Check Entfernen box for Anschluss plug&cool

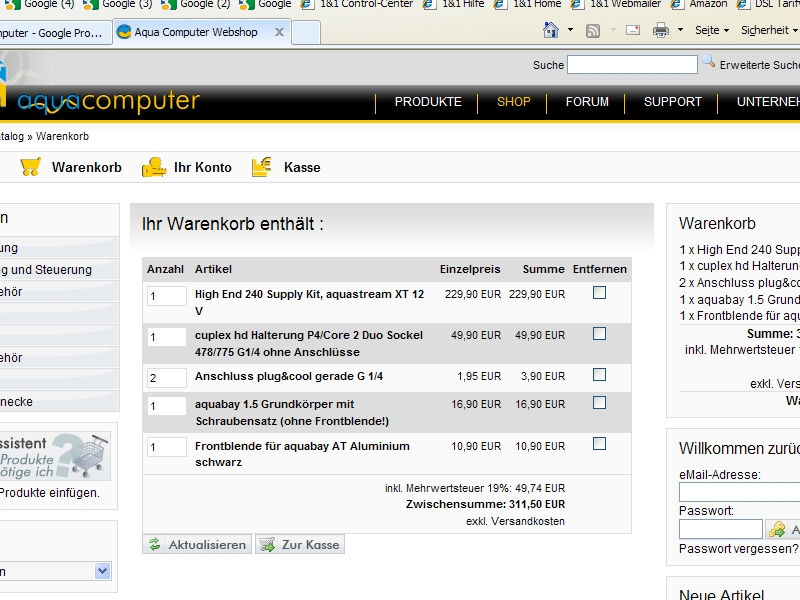tap(599, 375)
